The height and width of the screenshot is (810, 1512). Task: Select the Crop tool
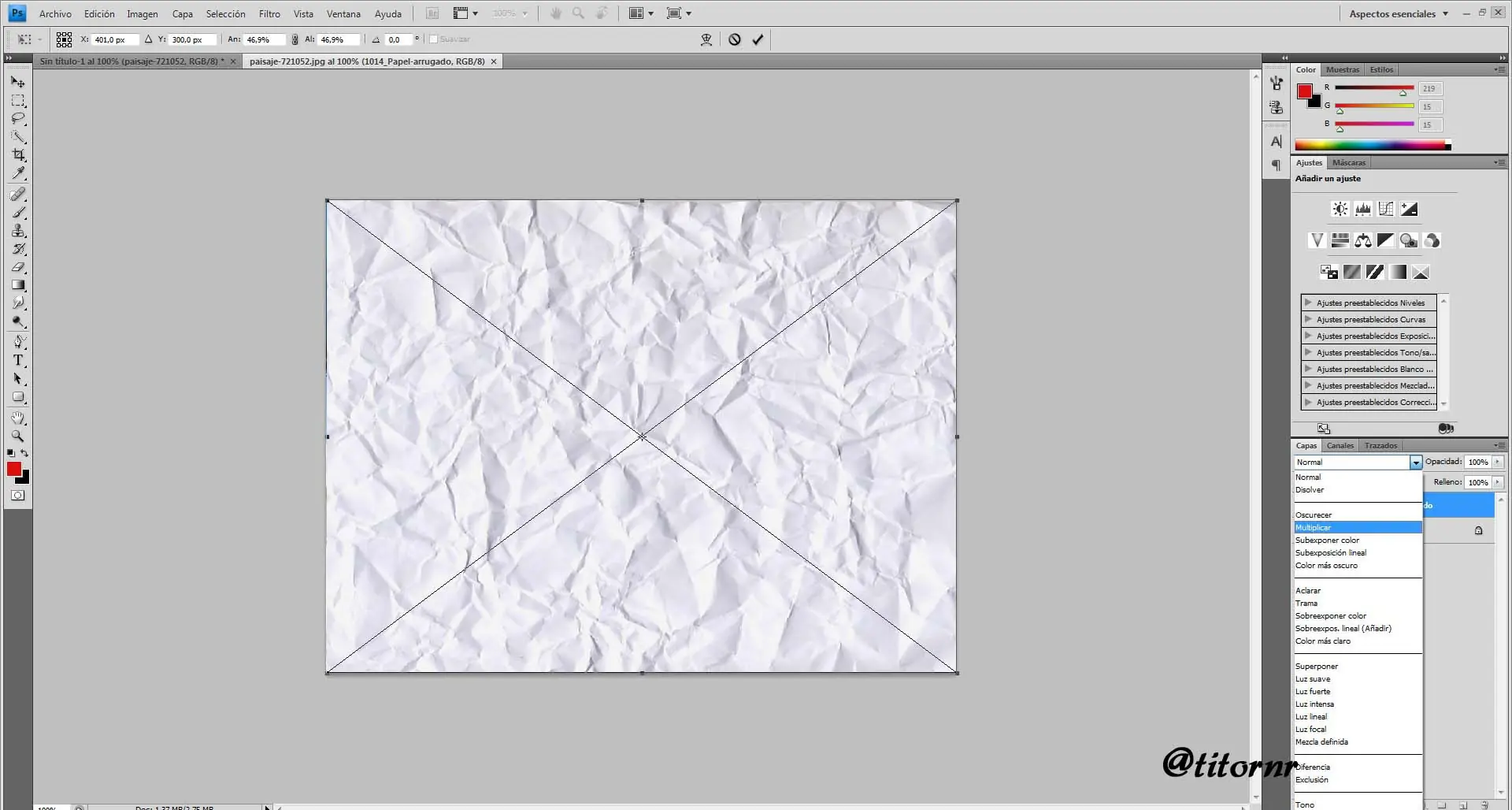click(18, 154)
